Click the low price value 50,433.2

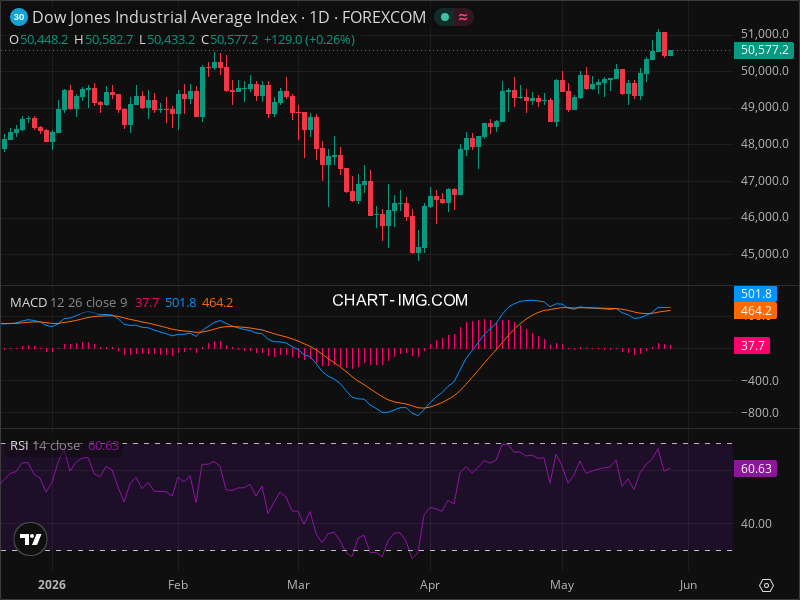[171, 40]
